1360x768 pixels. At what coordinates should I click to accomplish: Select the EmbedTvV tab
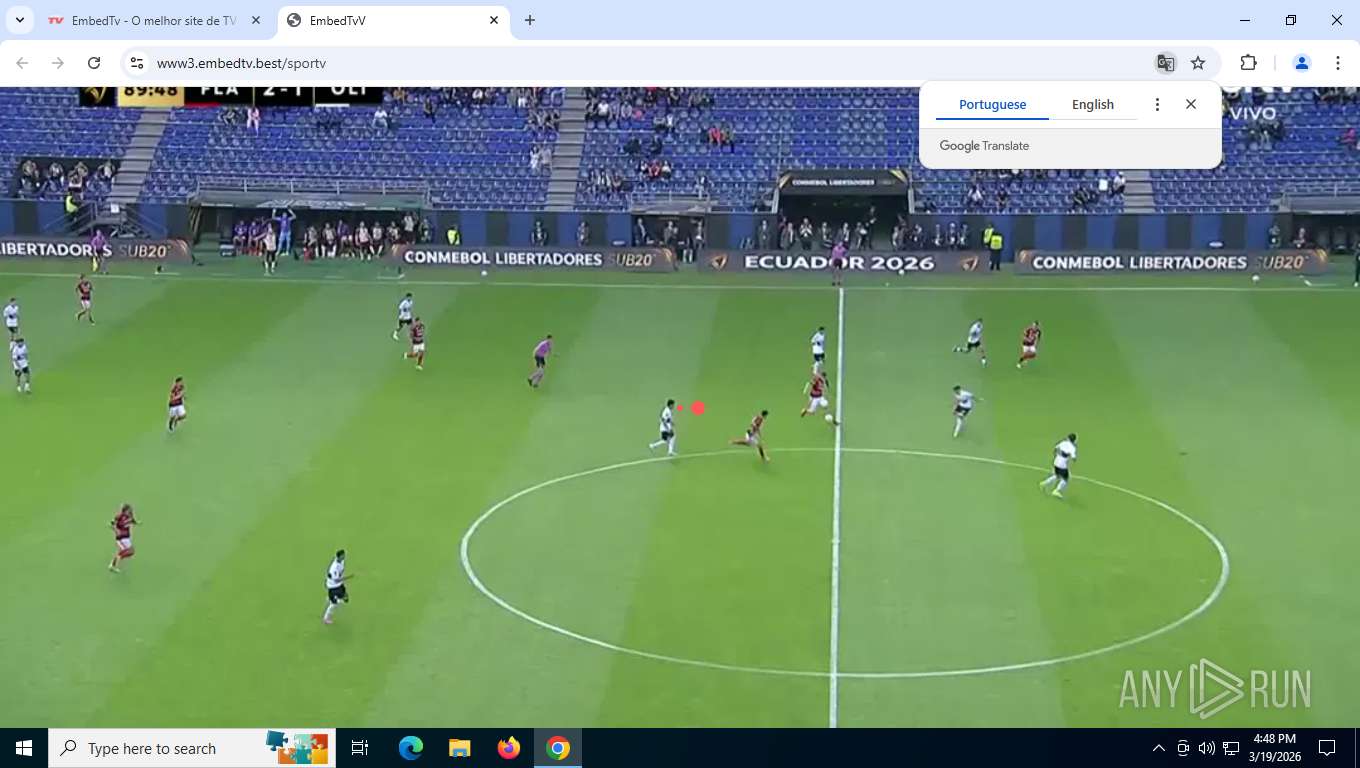394,20
